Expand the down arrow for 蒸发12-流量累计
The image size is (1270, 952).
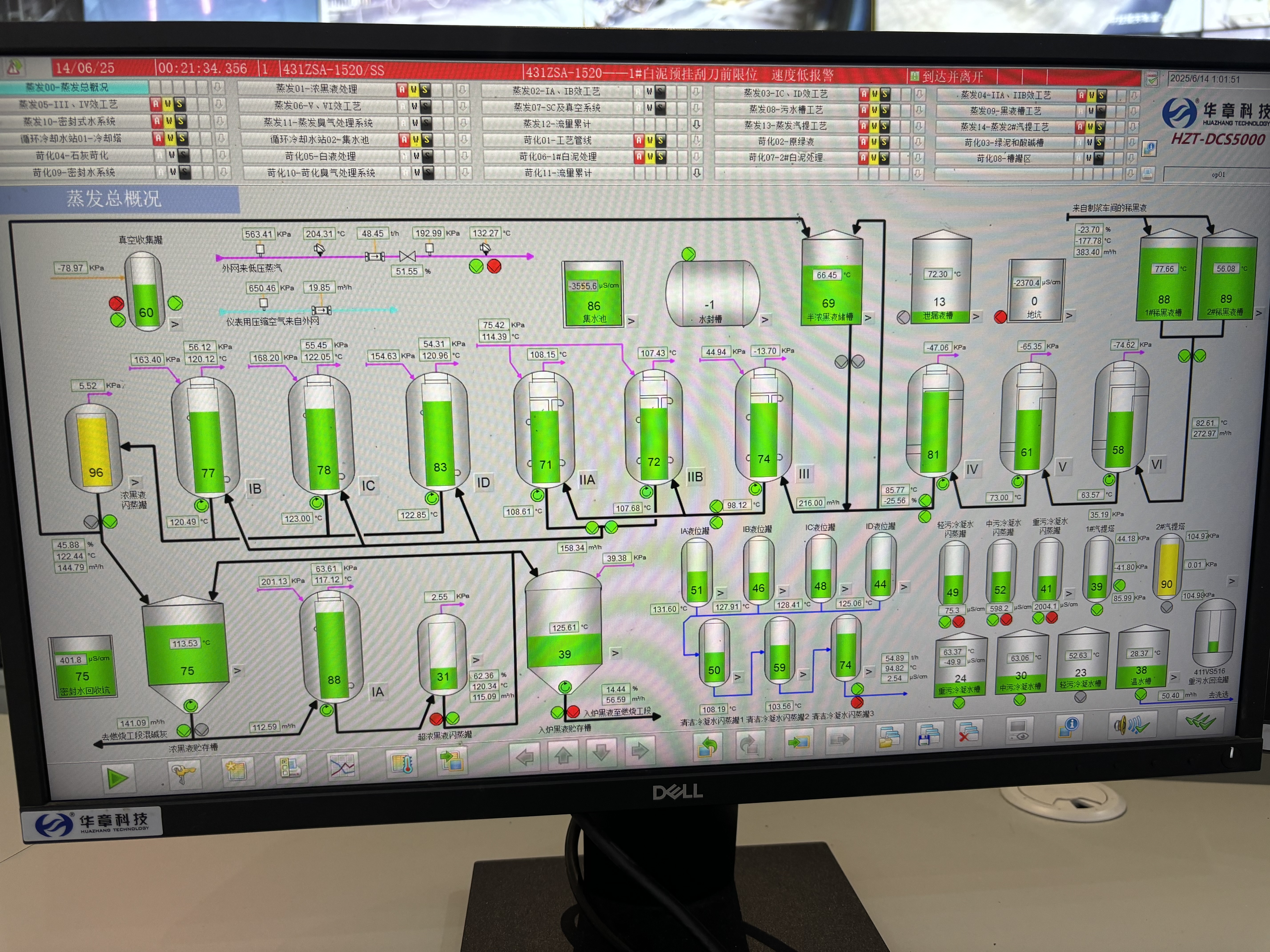696,124
